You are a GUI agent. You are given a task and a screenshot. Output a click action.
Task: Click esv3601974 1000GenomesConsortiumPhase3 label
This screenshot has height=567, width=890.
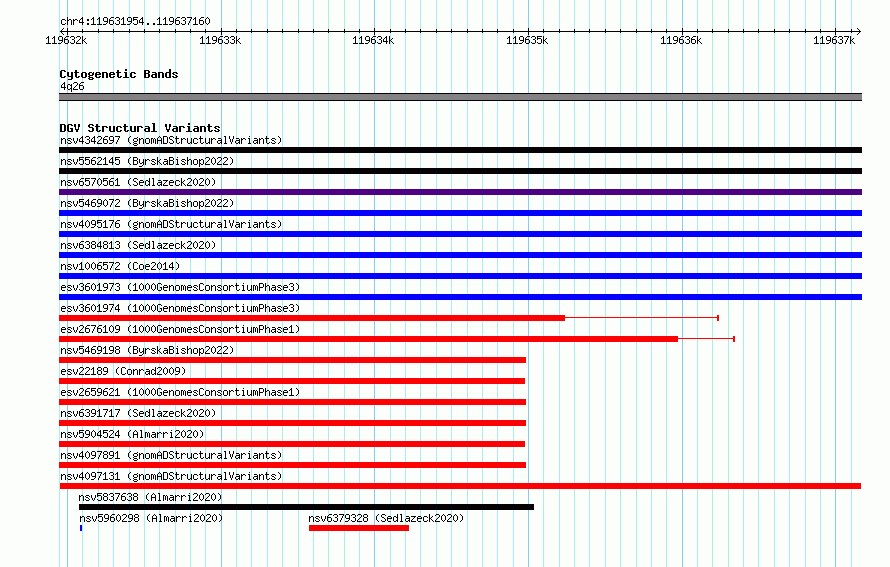[180, 308]
